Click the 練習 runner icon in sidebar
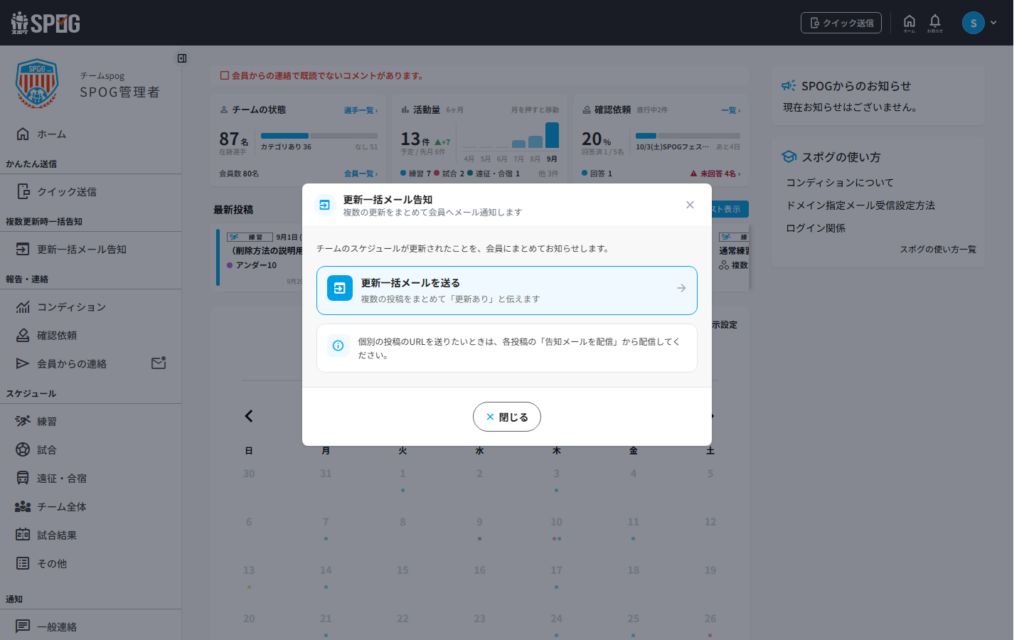This screenshot has height=640, width=1024. pos(23,421)
